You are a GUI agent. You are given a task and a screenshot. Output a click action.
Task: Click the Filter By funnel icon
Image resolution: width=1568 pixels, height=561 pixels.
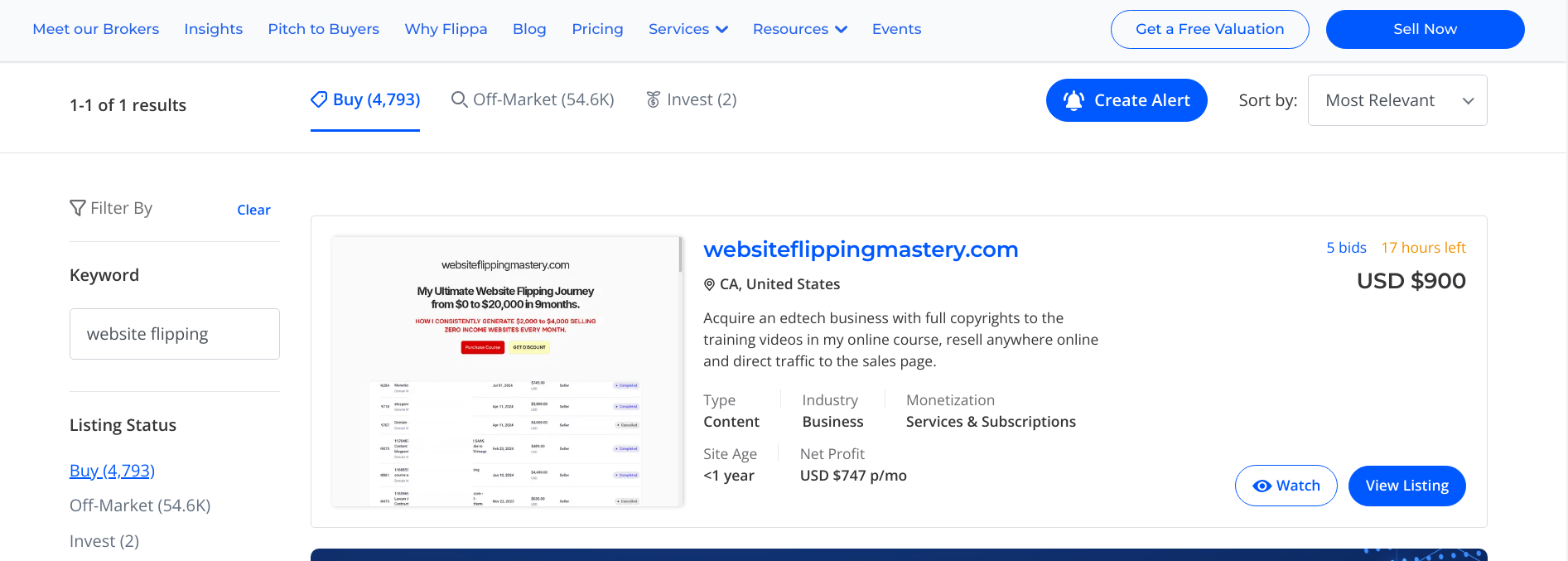click(78, 208)
